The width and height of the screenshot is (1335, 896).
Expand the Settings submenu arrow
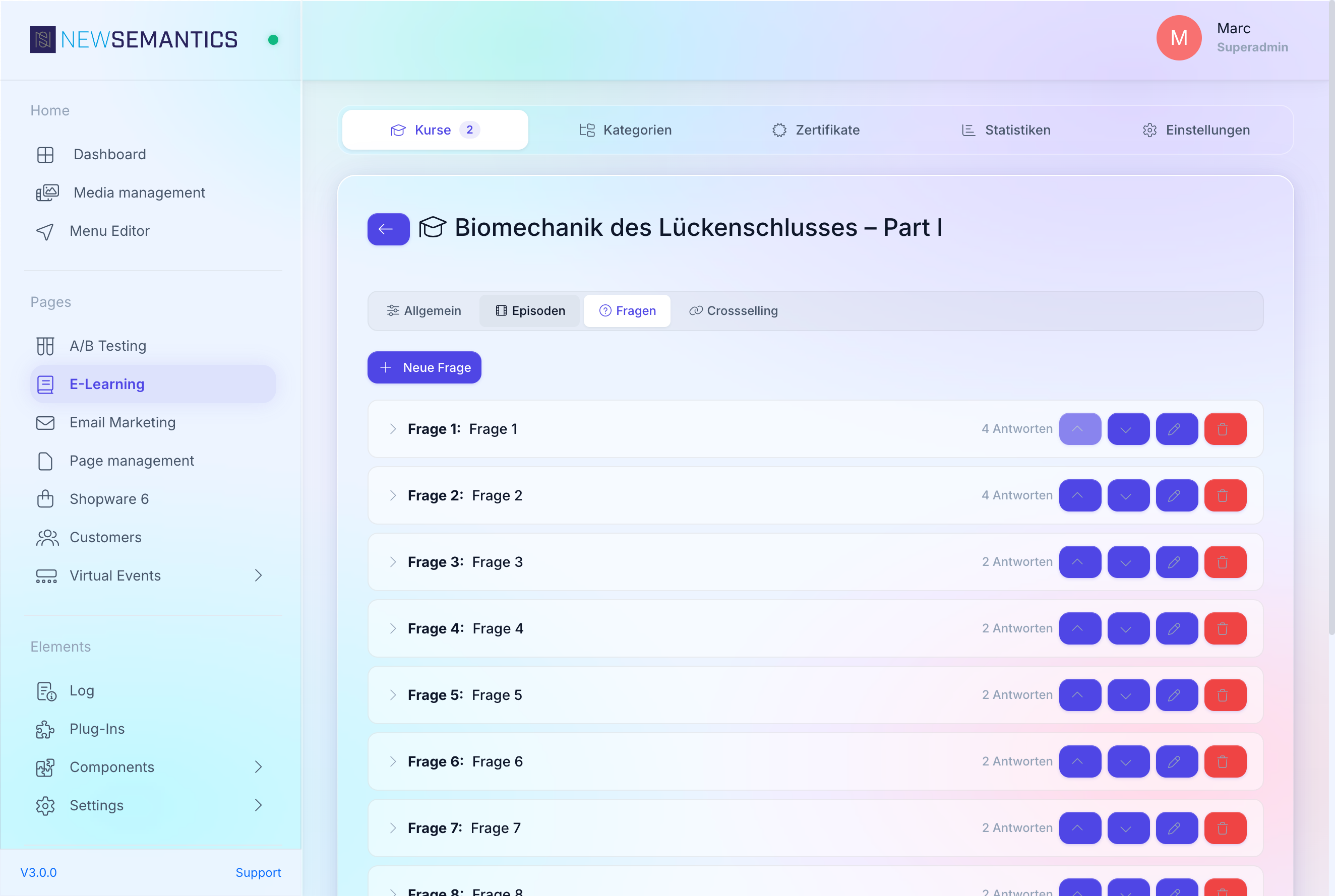point(259,805)
